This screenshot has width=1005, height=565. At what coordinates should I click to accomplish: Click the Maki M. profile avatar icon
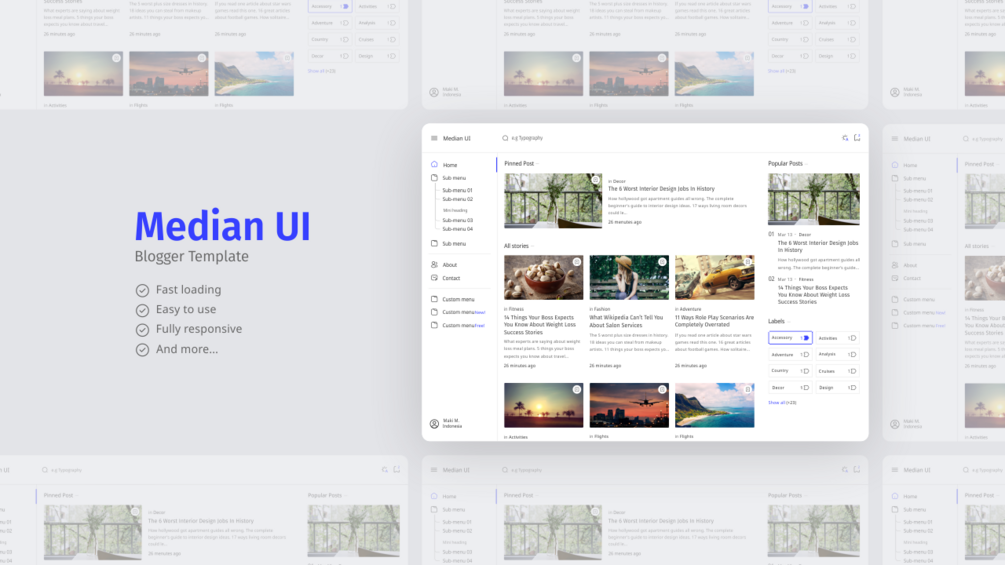point(435,424)
